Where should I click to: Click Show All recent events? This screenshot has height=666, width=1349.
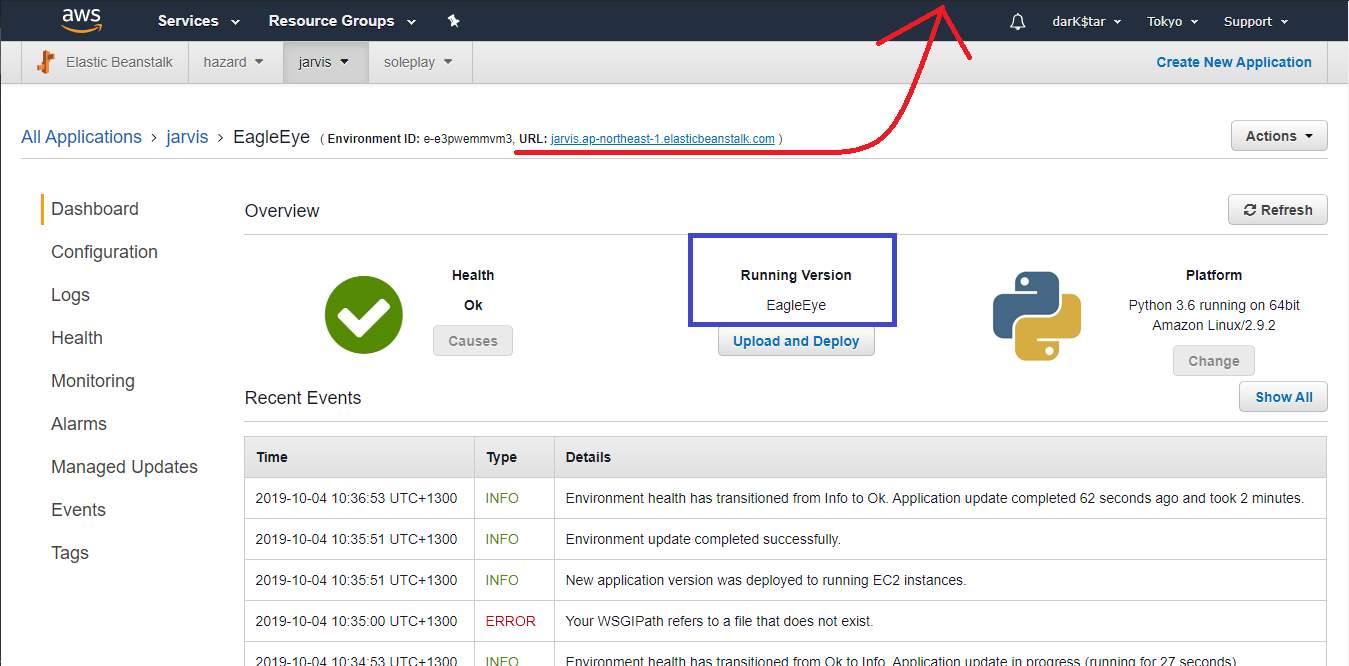[1284, 397]
